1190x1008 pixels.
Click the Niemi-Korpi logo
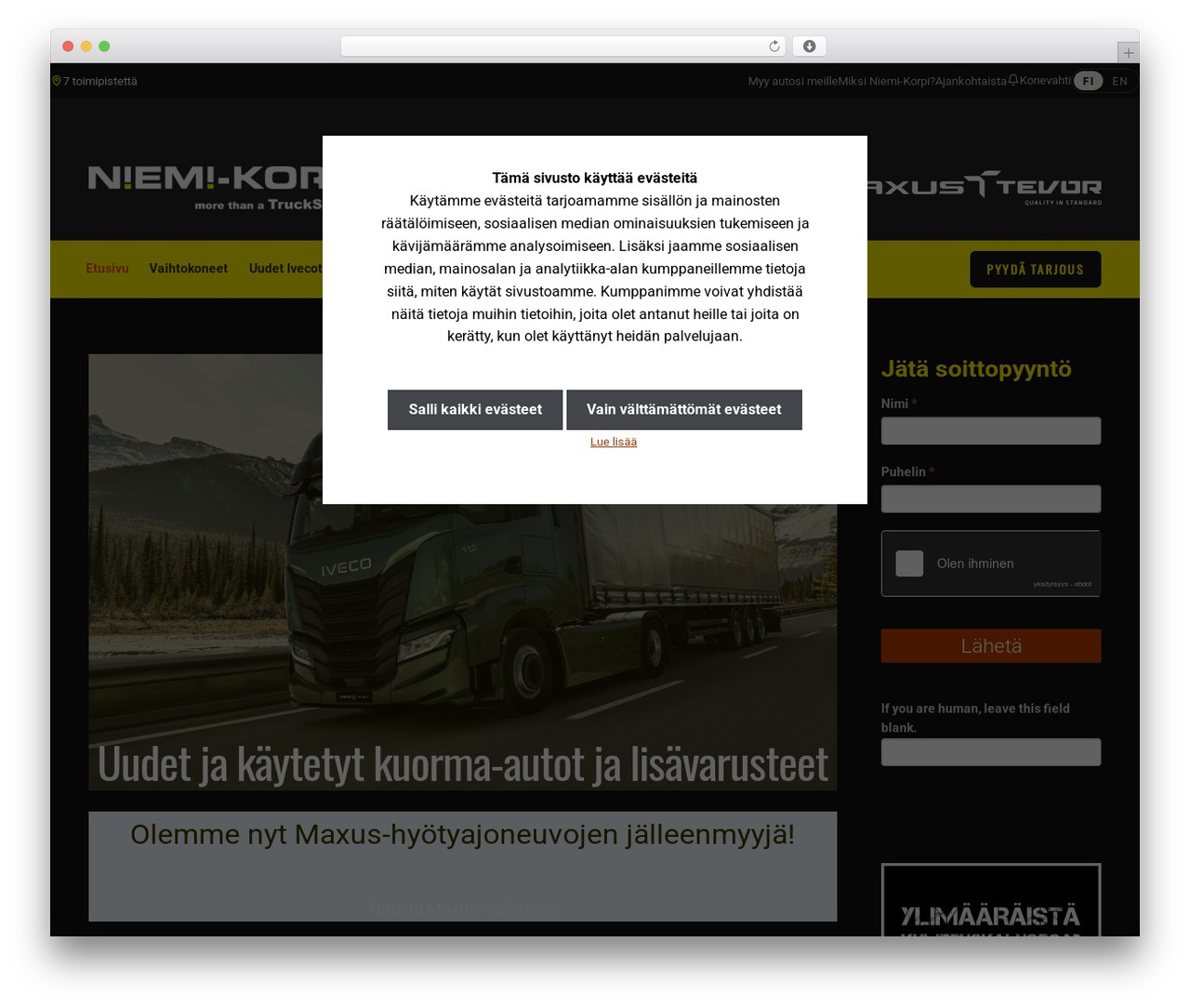click(205, 188)
